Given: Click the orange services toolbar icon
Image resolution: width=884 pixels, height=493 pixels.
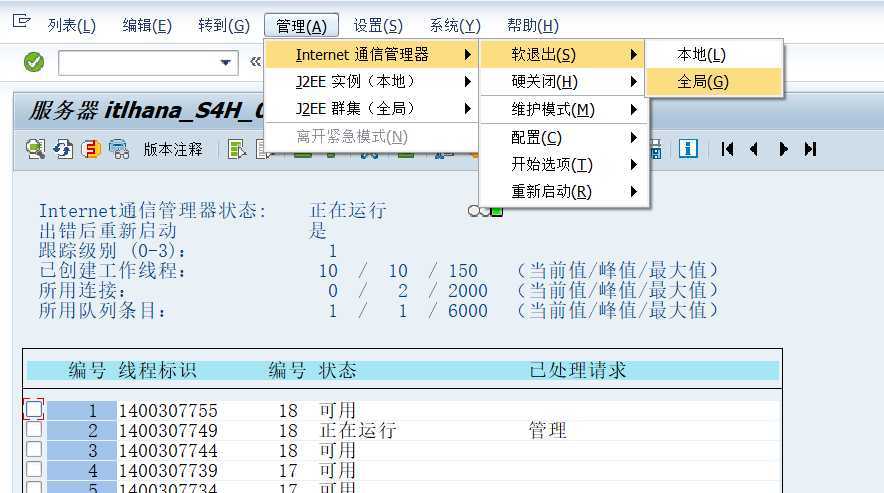Looking at the screenshot, I should (91, 149).
